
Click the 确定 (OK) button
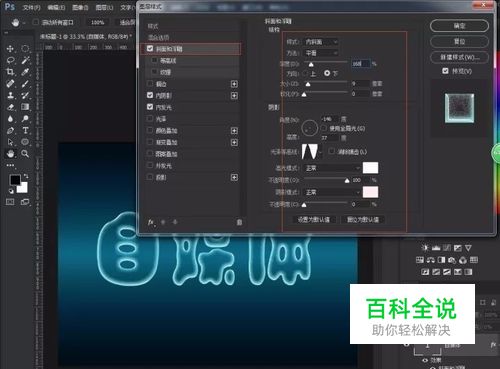pos(459,26)
